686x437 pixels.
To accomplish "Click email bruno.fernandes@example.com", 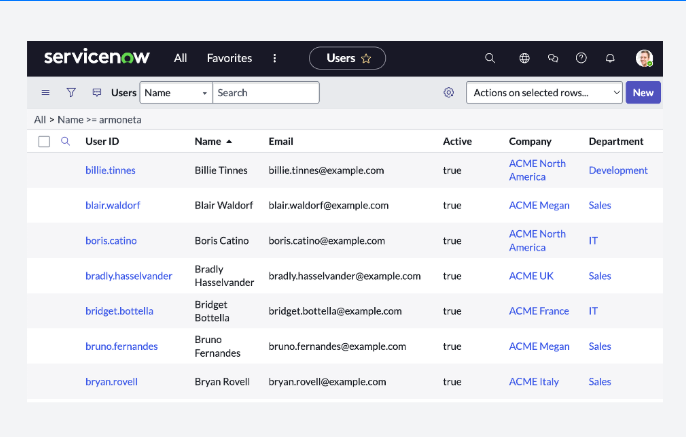I will 337,346.
